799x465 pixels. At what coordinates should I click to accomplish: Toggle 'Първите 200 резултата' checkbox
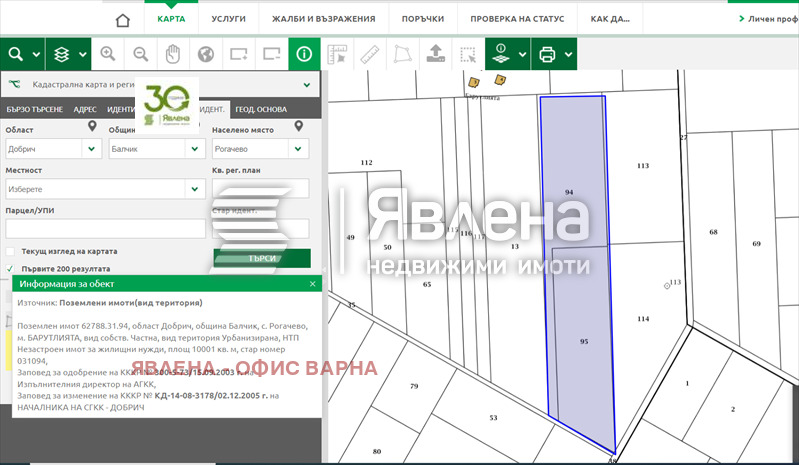point(11,269)
